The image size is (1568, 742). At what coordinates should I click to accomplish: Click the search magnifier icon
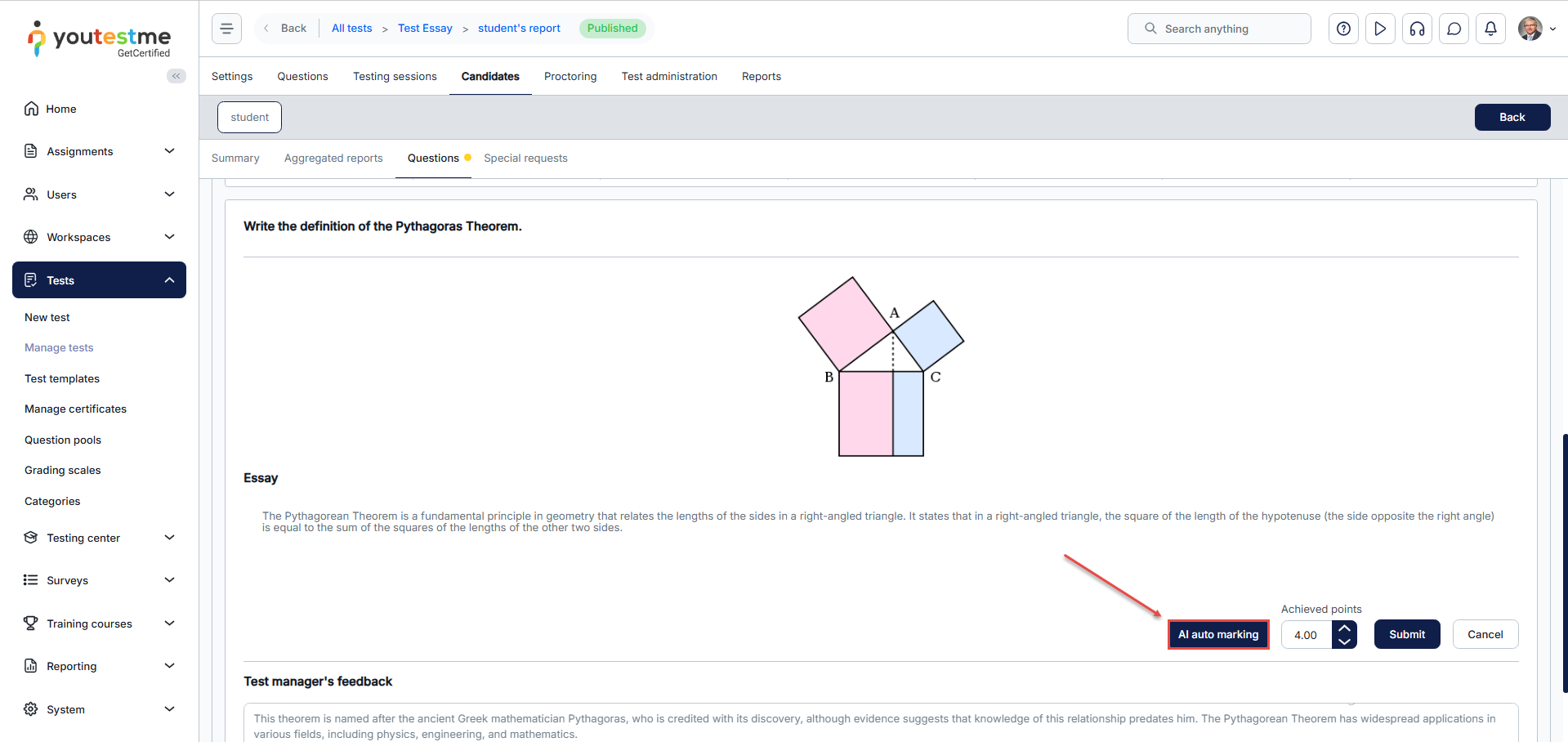coord(1150,29)
